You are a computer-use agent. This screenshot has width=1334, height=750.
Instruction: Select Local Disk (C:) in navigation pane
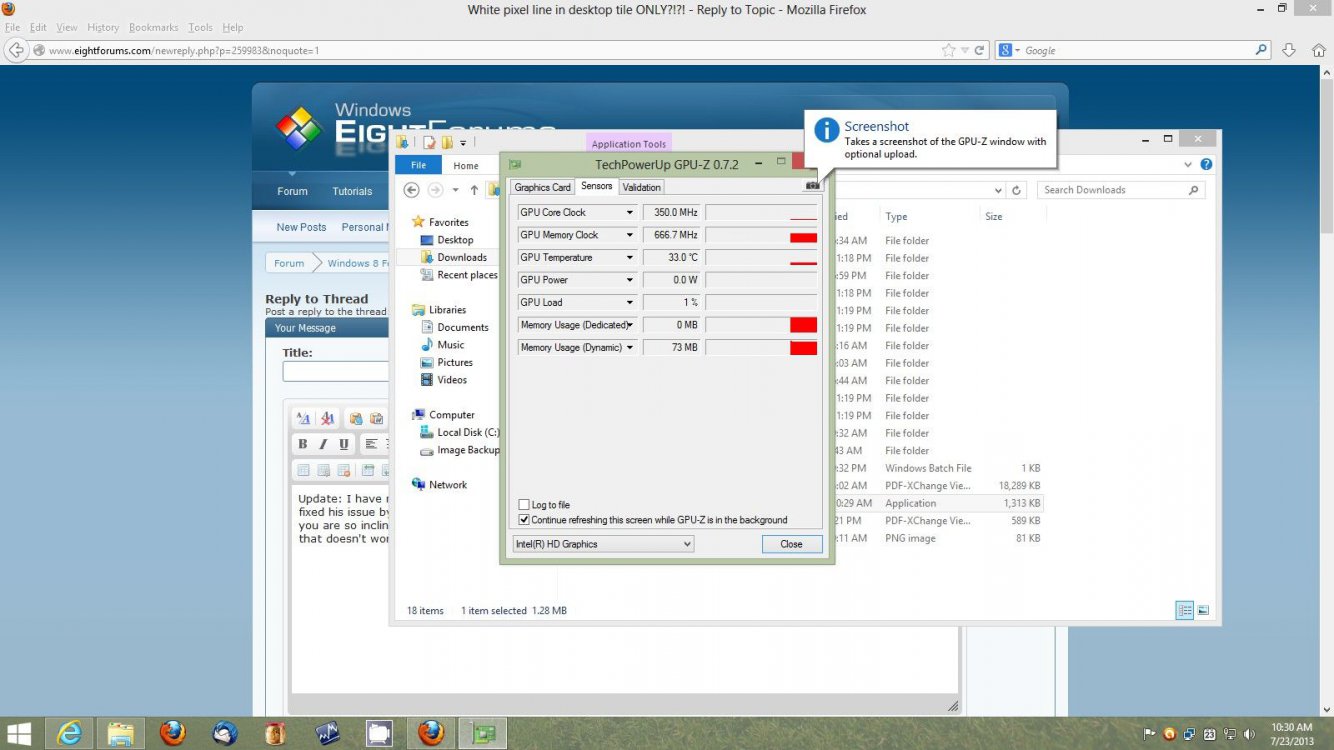pos(467,432)
